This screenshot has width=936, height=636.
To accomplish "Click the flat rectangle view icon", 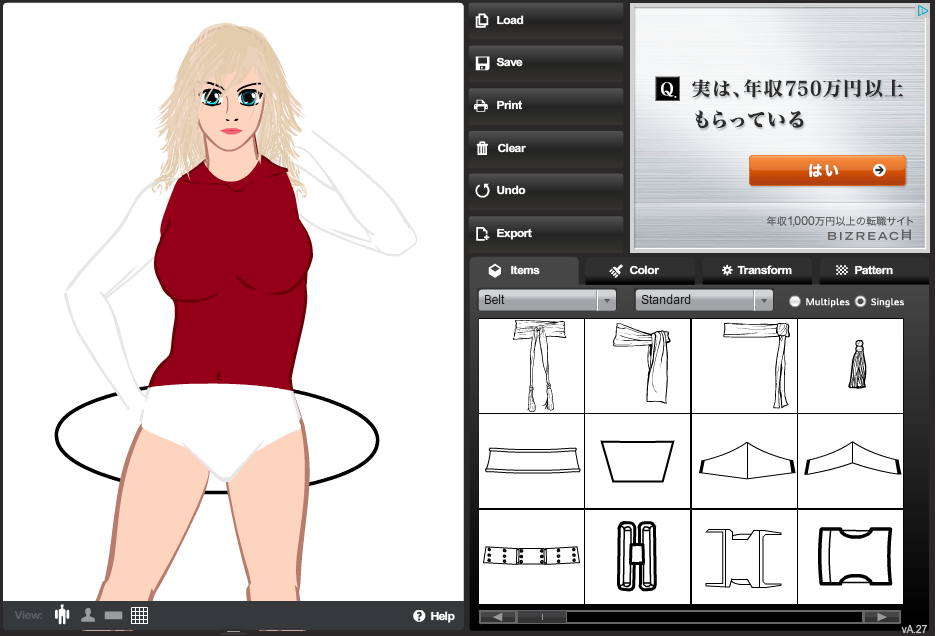I will tap(113, 615).
